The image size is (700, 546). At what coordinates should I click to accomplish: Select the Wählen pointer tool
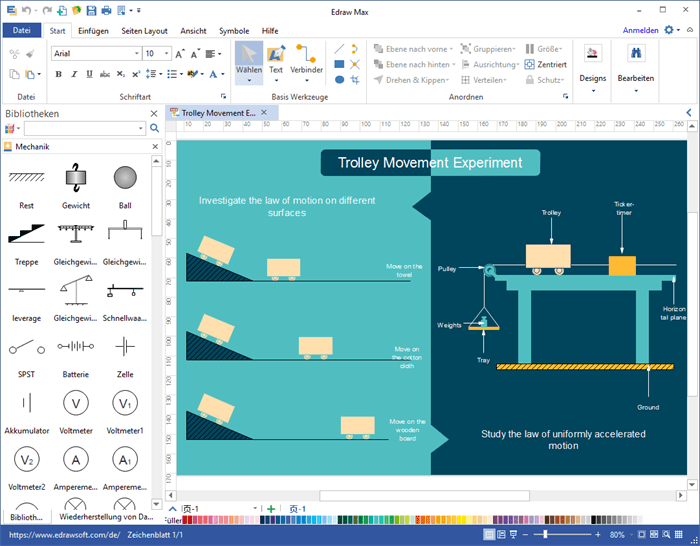[249, 63]
